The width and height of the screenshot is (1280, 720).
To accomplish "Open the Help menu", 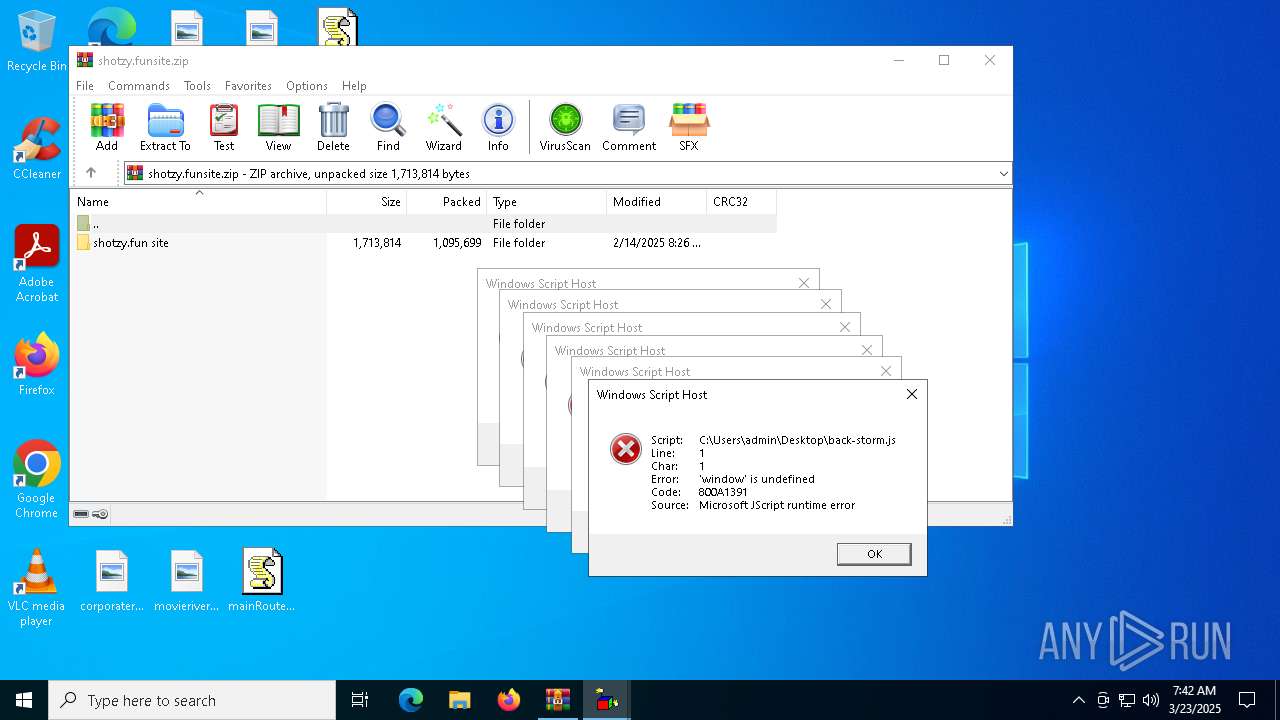I will (x=354, y=86).
